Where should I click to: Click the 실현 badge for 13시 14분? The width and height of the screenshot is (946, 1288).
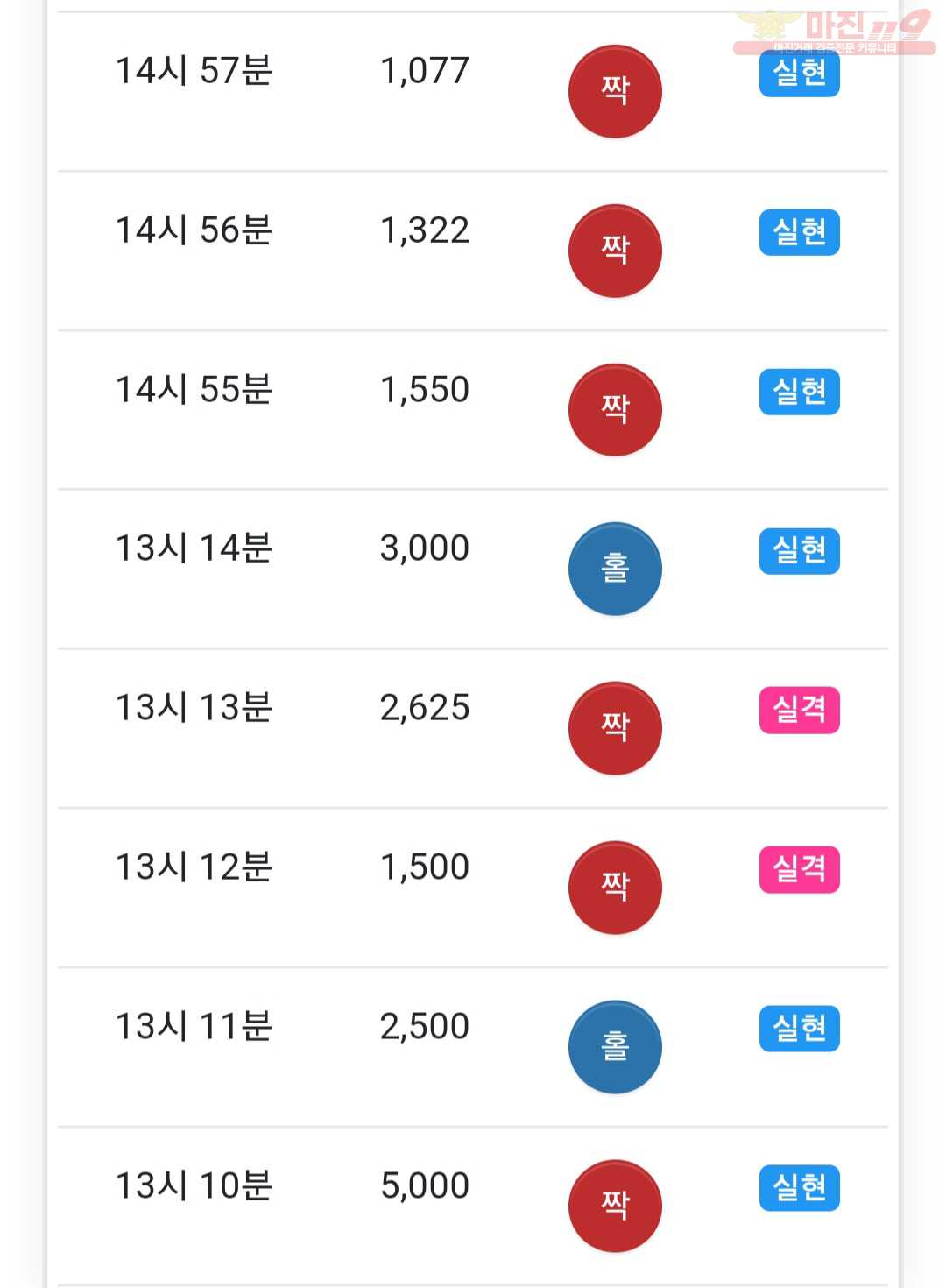click(x=799, y=551)
